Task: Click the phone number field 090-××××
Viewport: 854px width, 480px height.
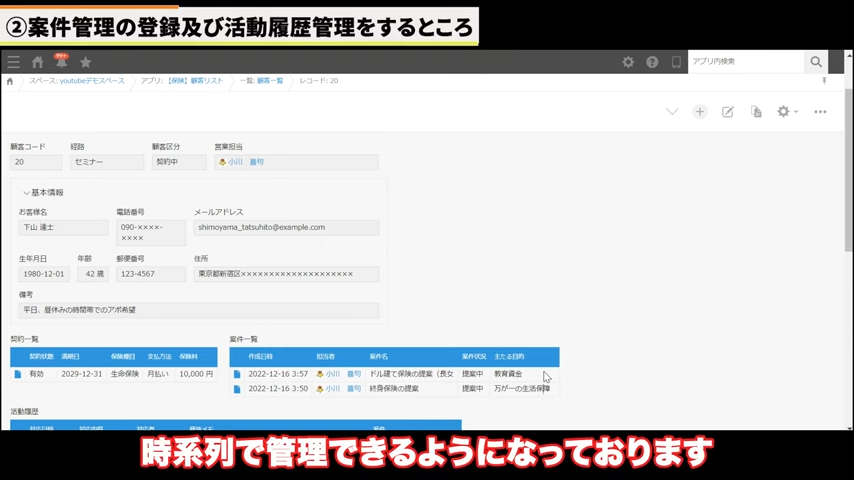Action: [x=151, y=233]
